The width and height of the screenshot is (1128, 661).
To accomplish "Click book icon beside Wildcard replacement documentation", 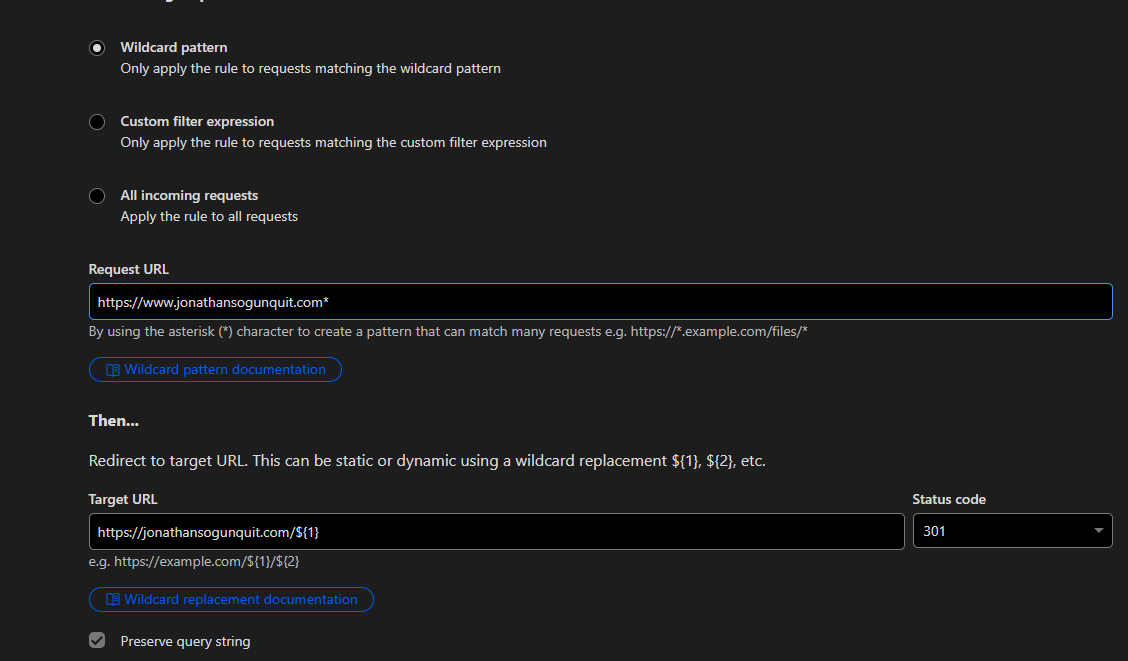I will 113,600.
